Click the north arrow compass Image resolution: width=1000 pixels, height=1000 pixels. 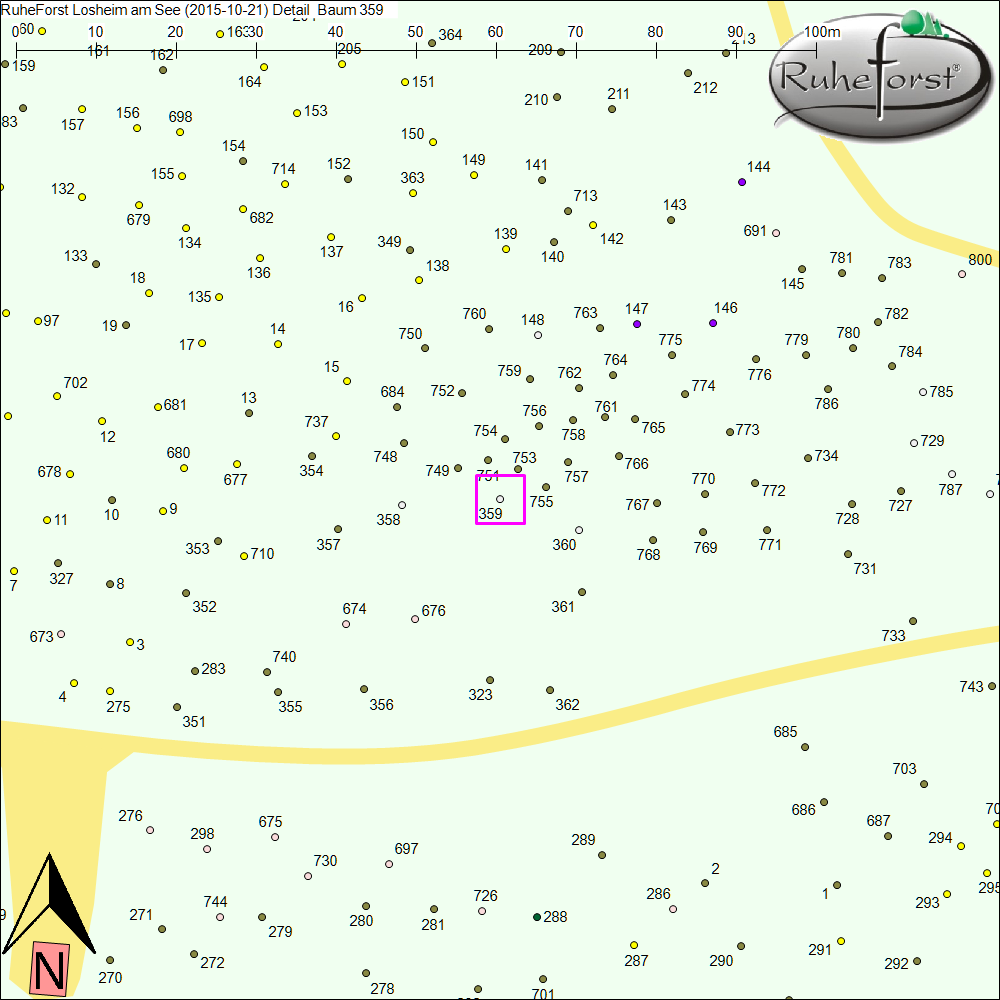48,906
